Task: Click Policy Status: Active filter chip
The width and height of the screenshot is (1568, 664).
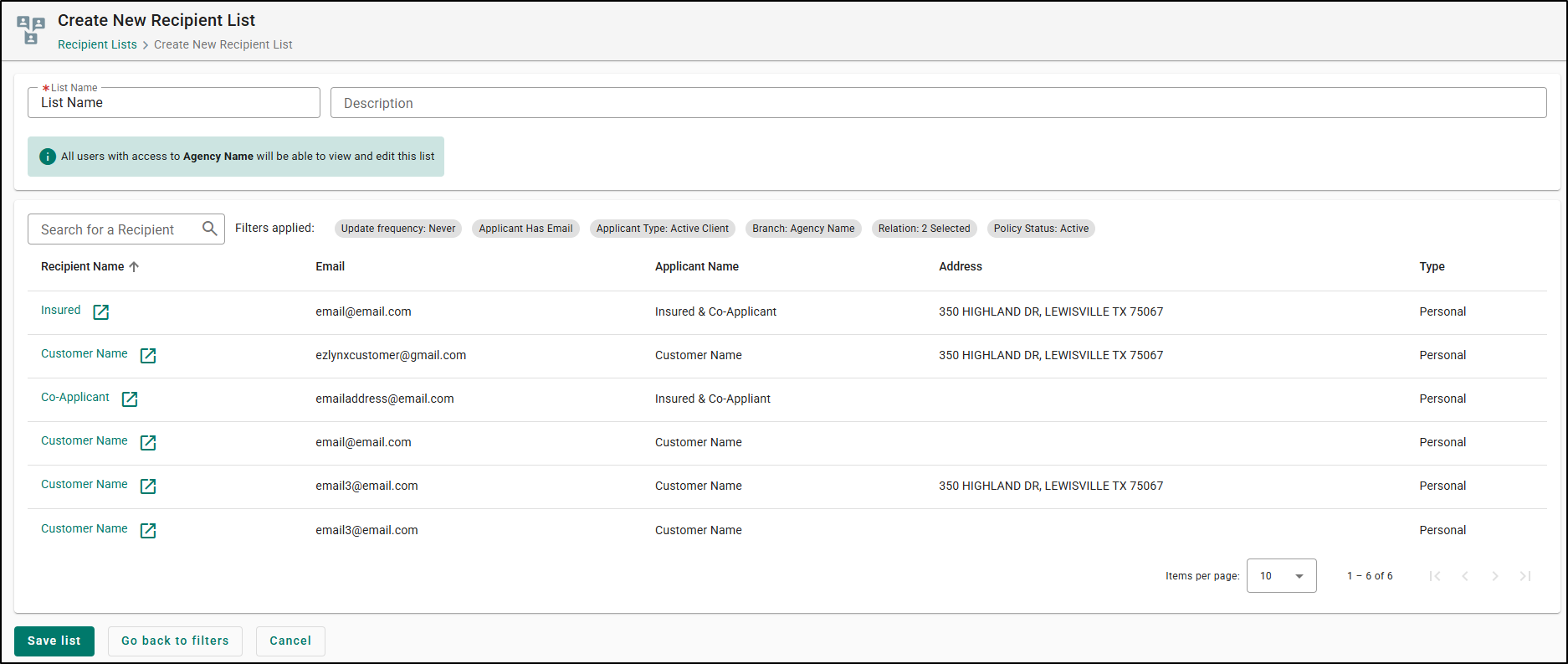Action: 1041,229
